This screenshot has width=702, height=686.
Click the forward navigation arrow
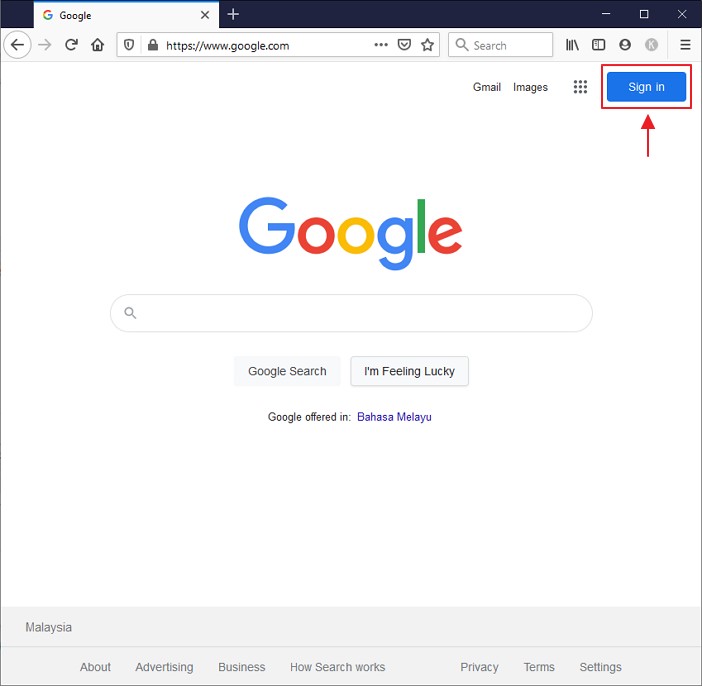tap(45, 45)
